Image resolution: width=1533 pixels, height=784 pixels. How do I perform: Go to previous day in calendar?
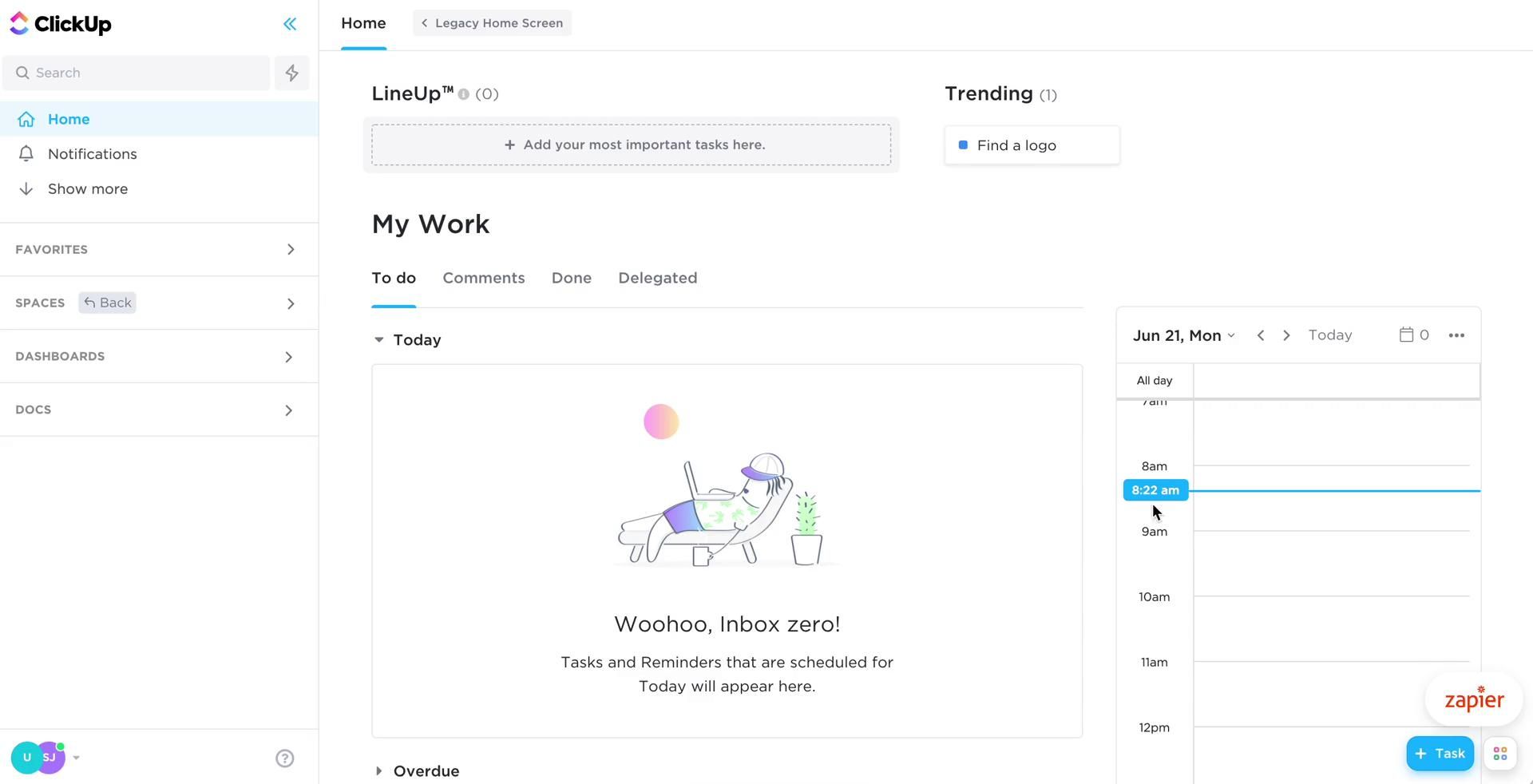tap(1261, 335)
